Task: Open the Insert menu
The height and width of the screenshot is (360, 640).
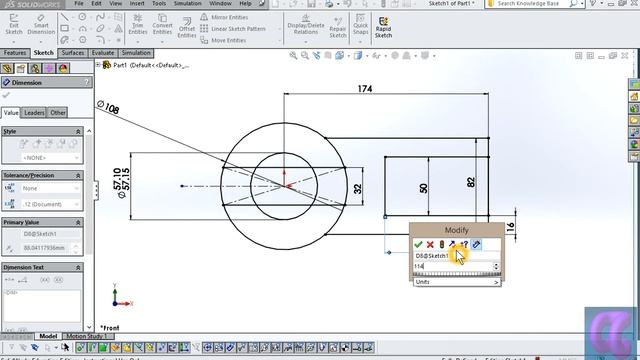Action: pos(137,3)
